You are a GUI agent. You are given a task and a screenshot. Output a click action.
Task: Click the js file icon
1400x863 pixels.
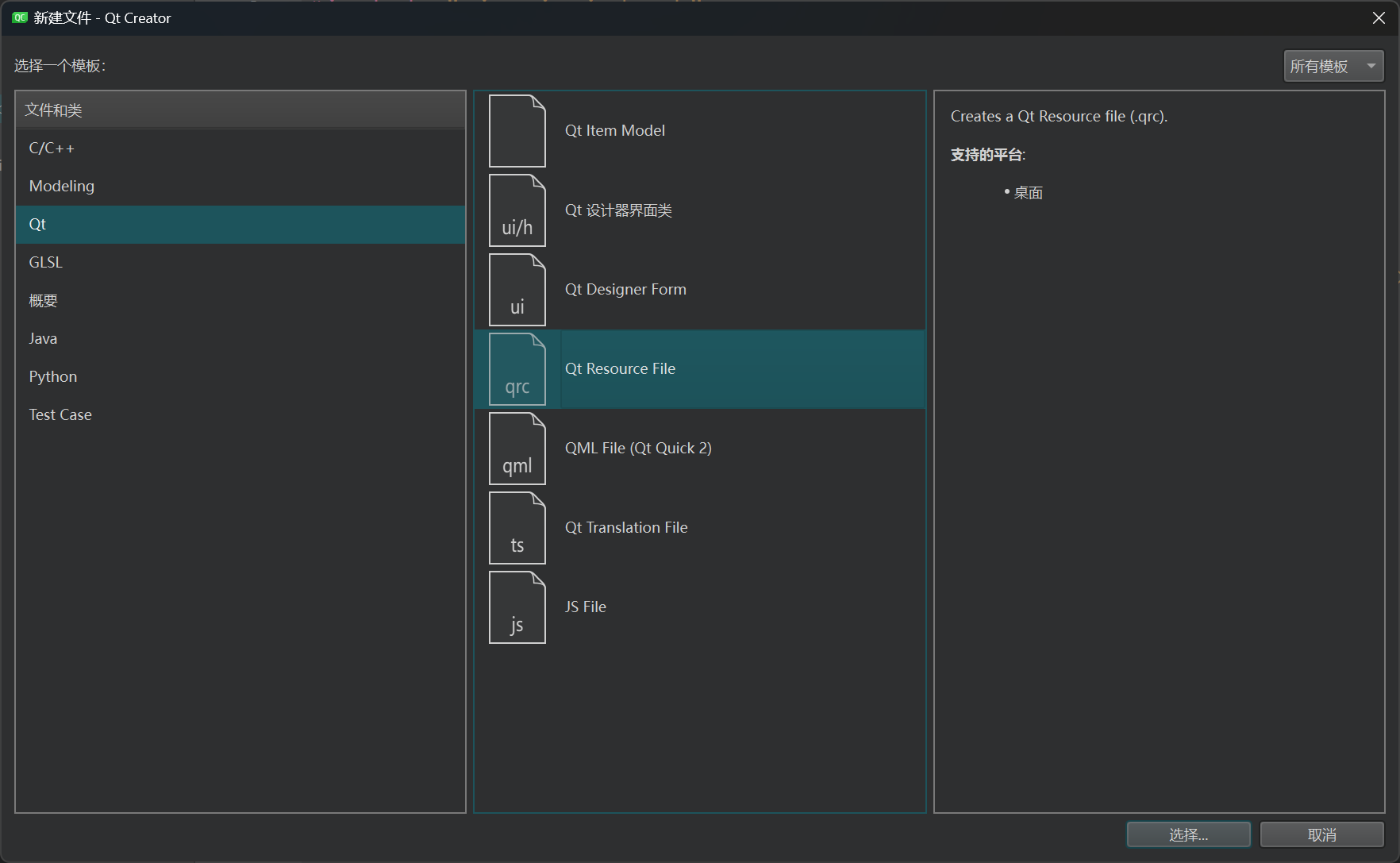click(x=517, y=607)
